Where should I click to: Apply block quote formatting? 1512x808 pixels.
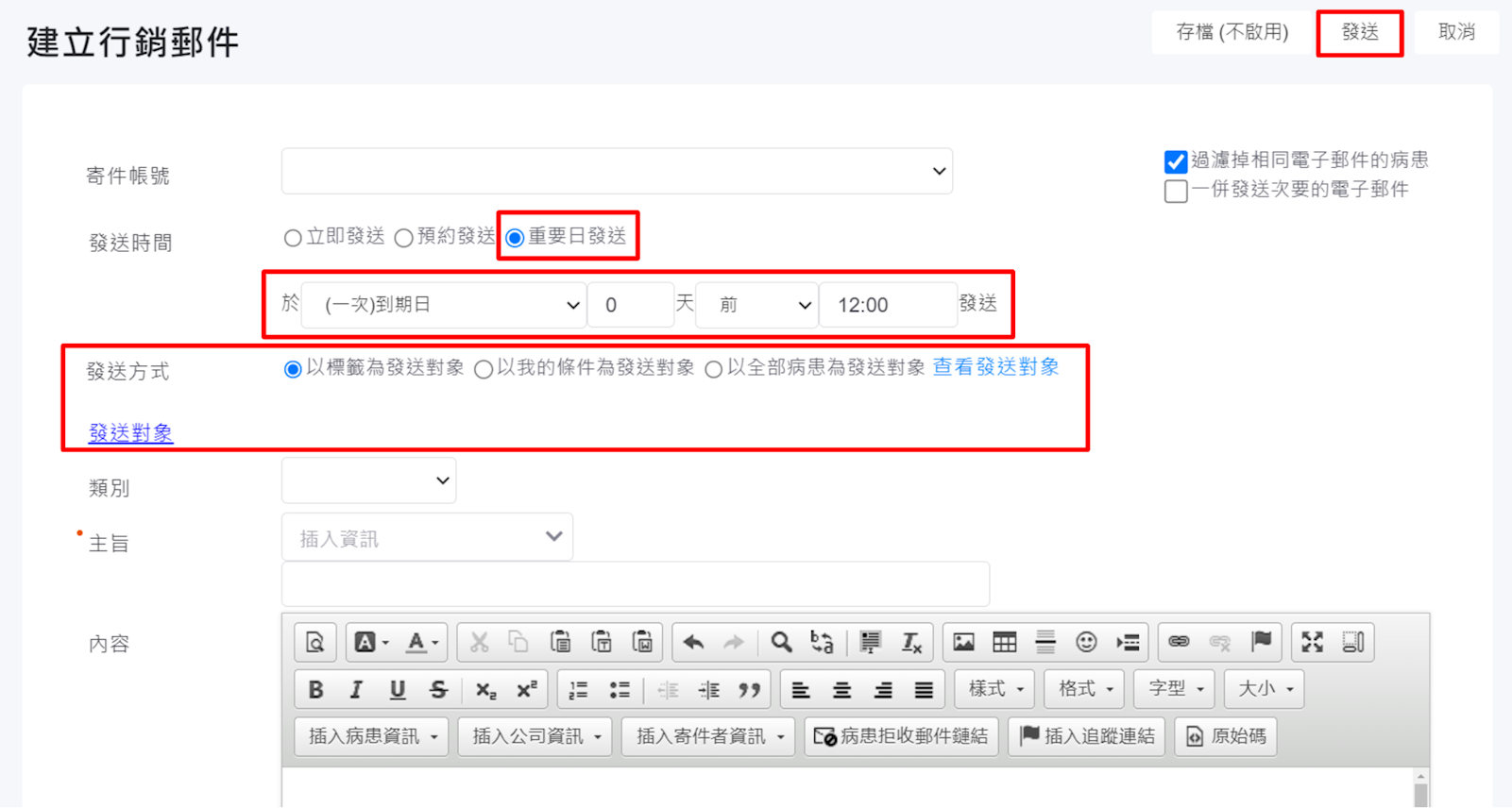[750, 690]
